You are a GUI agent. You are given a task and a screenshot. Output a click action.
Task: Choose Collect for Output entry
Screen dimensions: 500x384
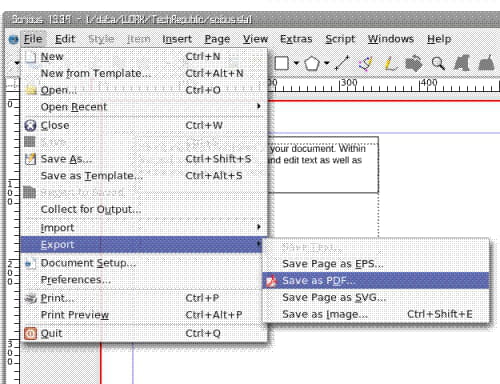[144, 209]
